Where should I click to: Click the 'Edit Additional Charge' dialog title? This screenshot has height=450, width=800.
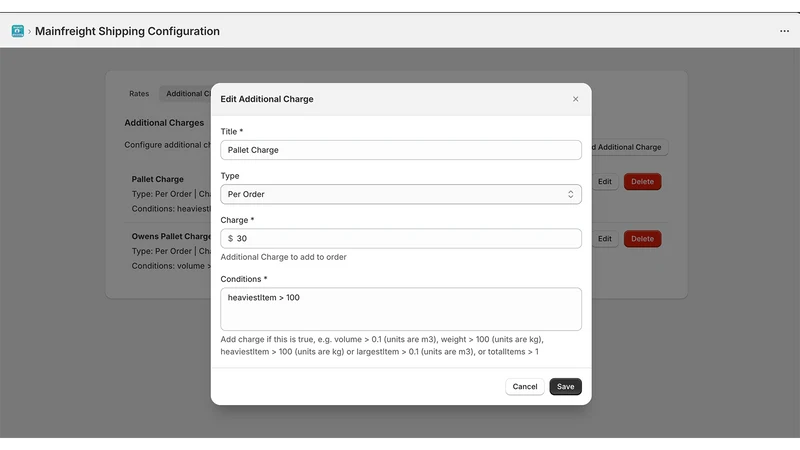coord(267,99)
